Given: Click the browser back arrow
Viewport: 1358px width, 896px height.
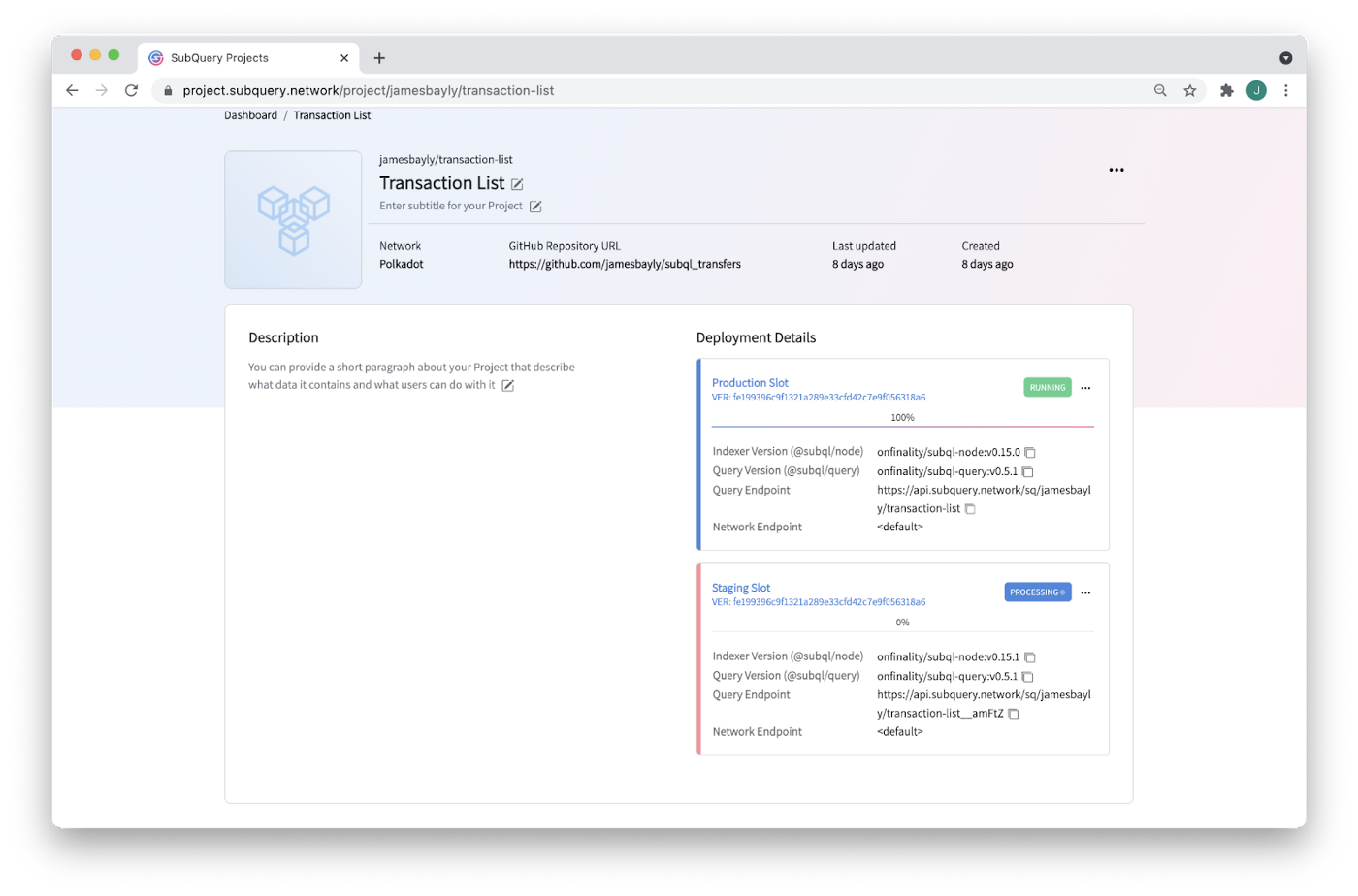Looking at the screenshot, I should click(72, 90).
